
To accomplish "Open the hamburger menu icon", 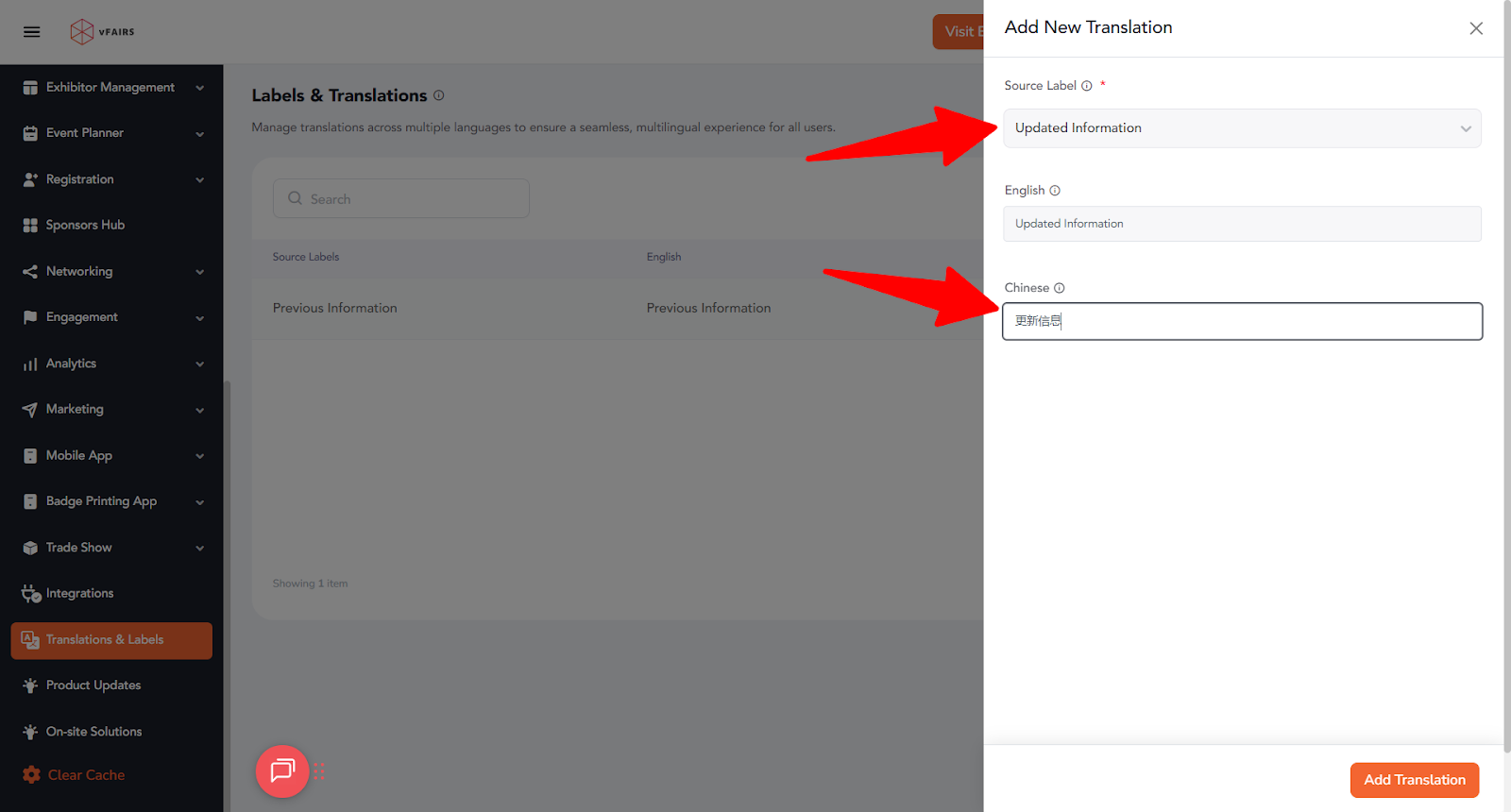I will (x=31, y=32).
